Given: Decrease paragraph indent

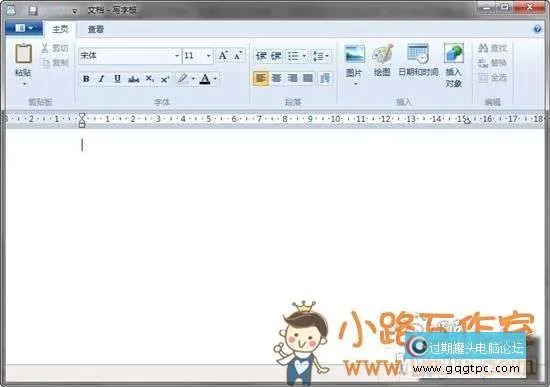Looking at the screenshot, I should coord(261,56).
